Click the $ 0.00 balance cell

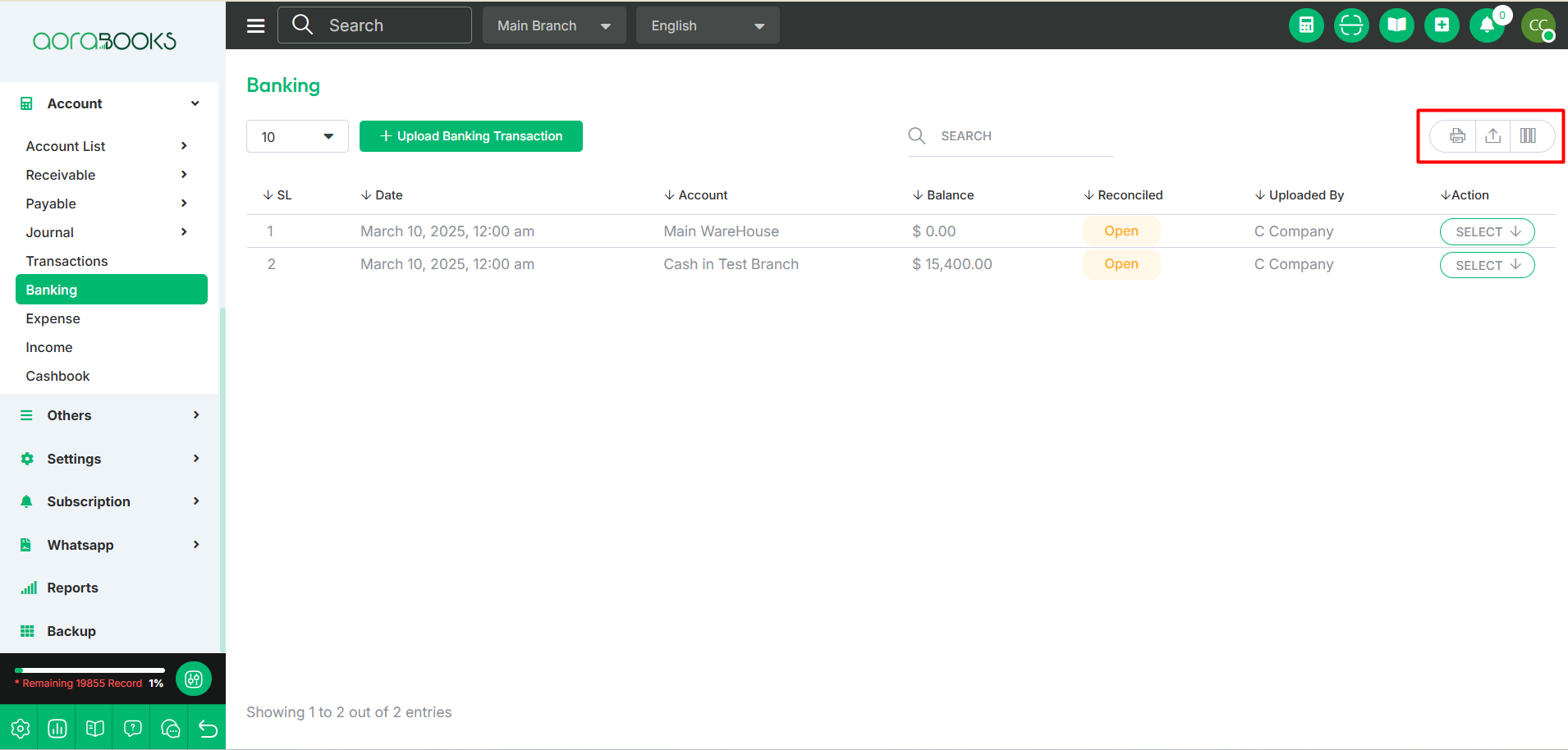click(934, 231)
